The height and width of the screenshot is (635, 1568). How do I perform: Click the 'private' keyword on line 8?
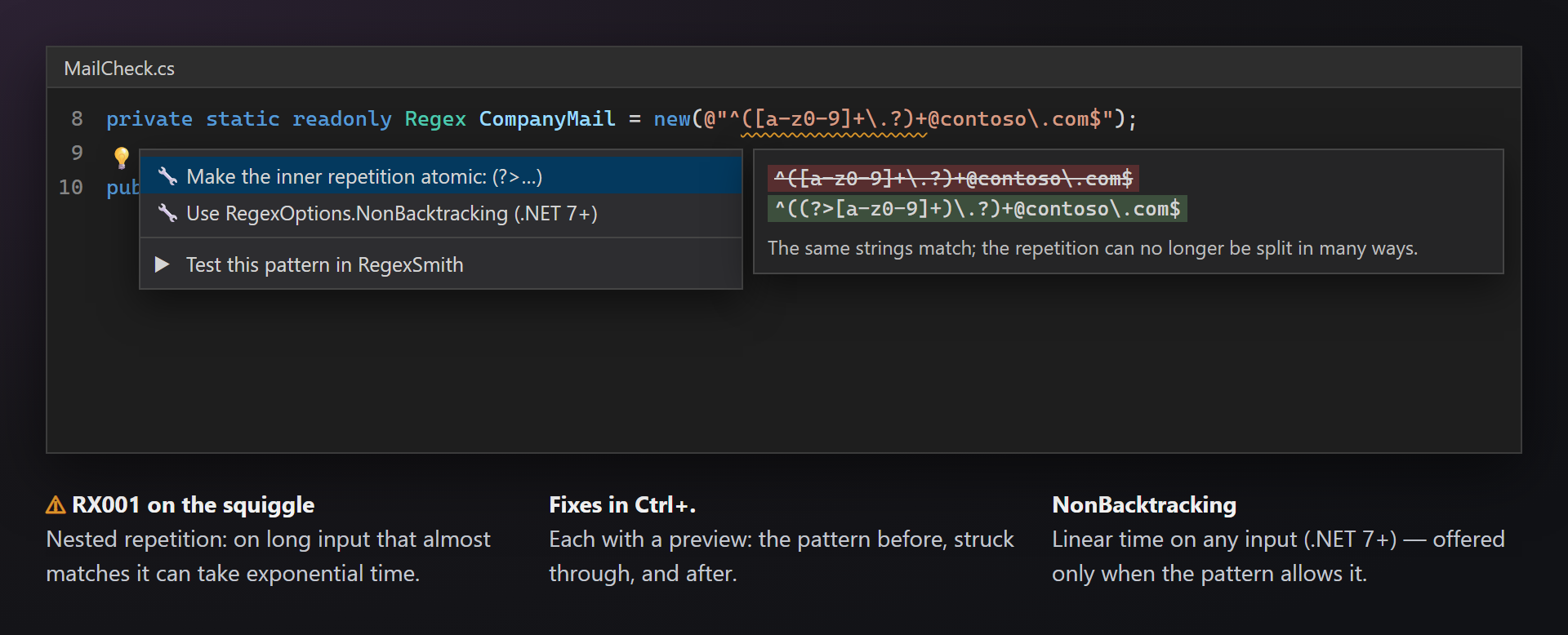pos(149,119)
